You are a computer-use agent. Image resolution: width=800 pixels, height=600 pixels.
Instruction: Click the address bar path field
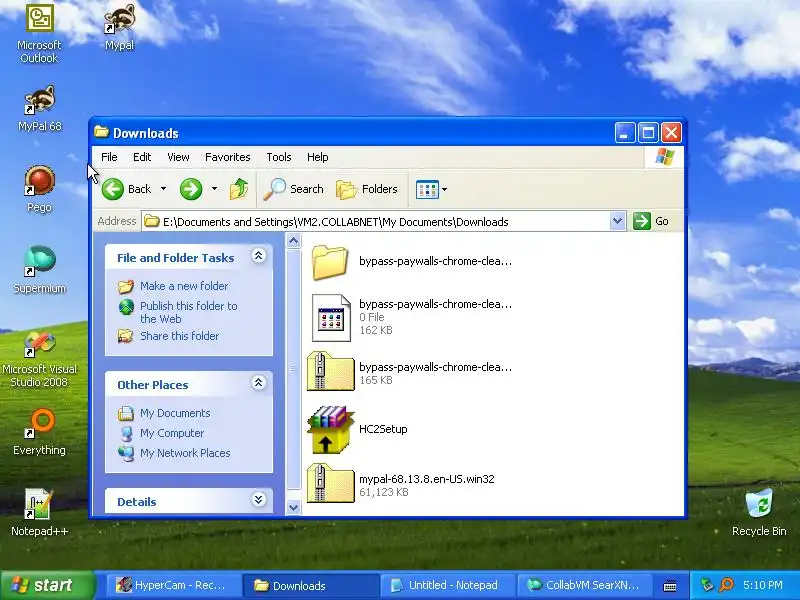377,221
